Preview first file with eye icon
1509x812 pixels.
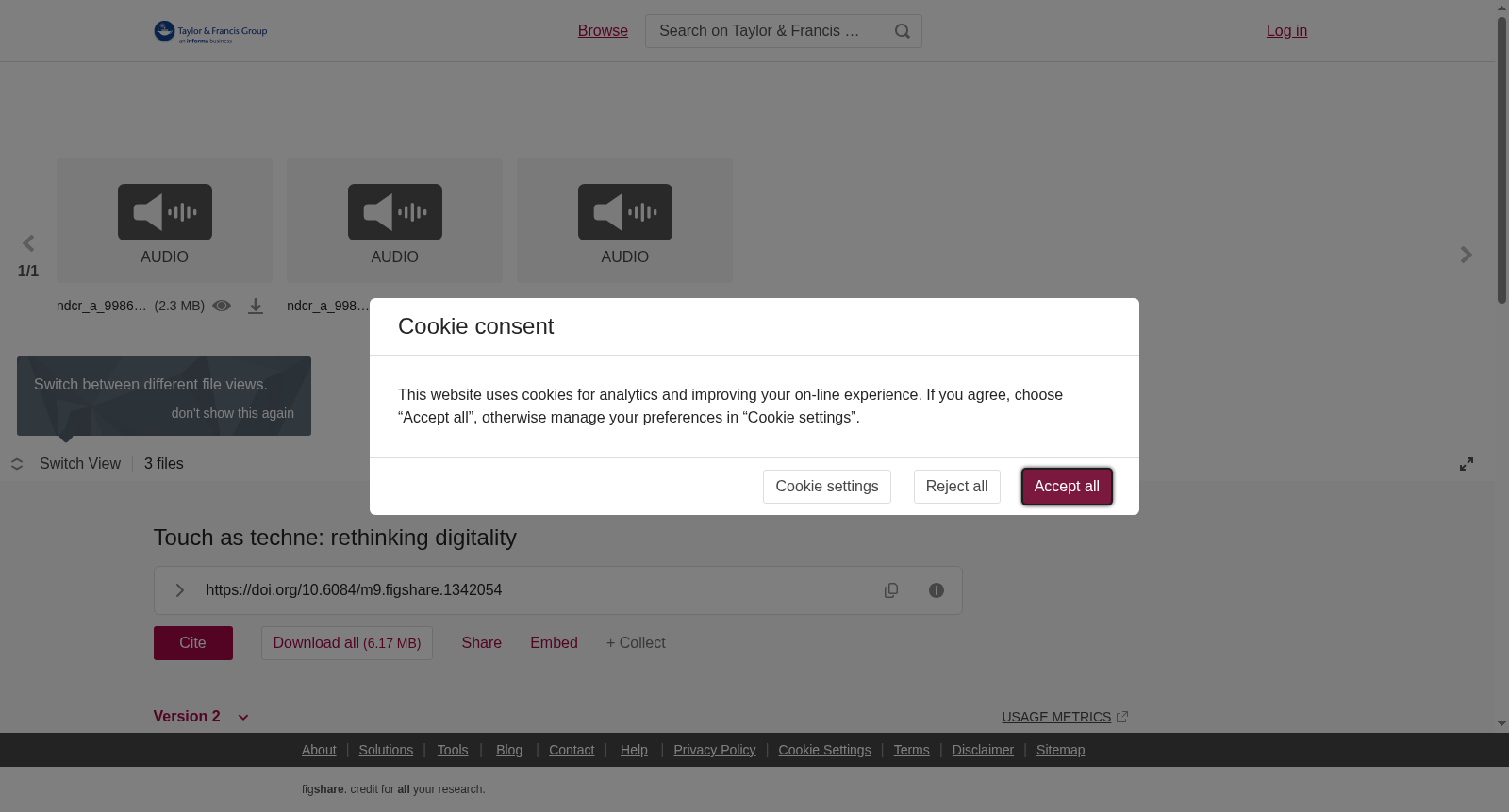pyautogui.click(x=222, y=306)
